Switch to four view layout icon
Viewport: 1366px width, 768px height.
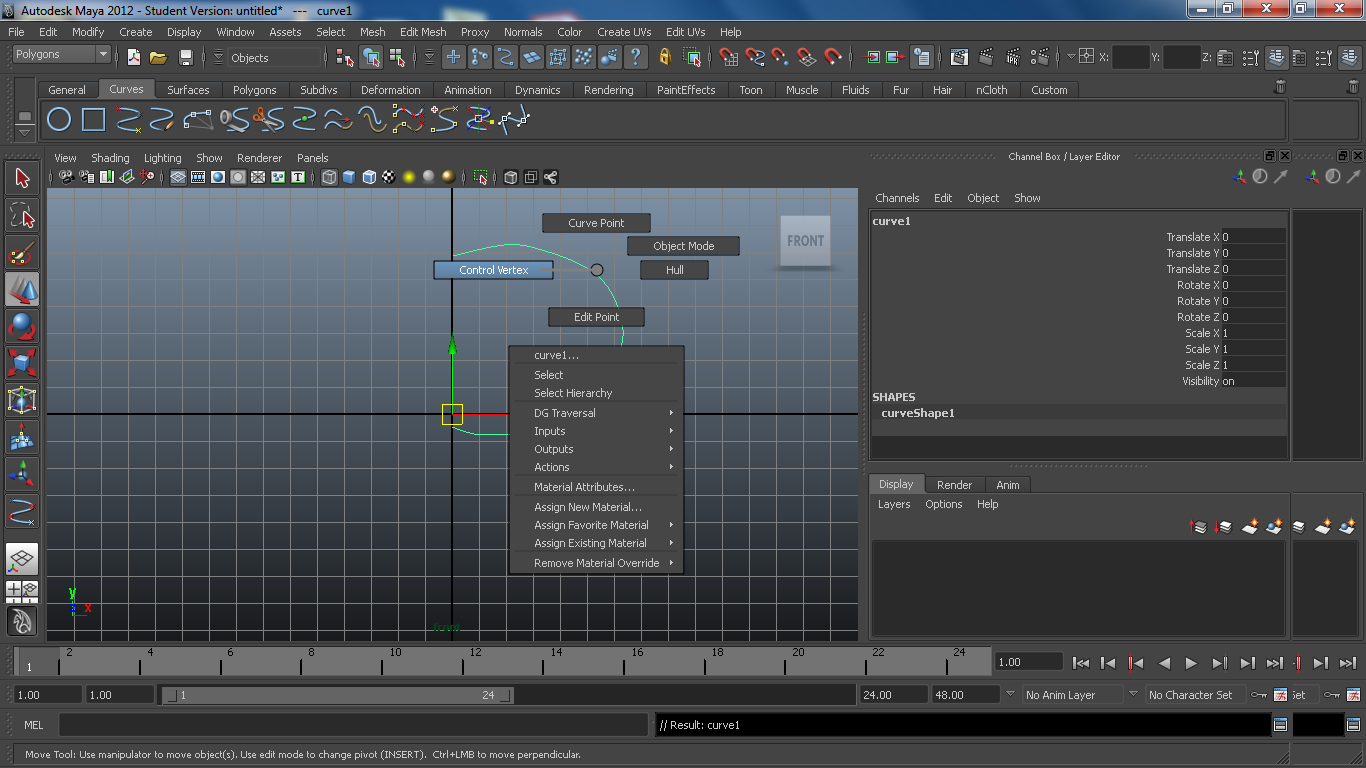coord(22,590)
